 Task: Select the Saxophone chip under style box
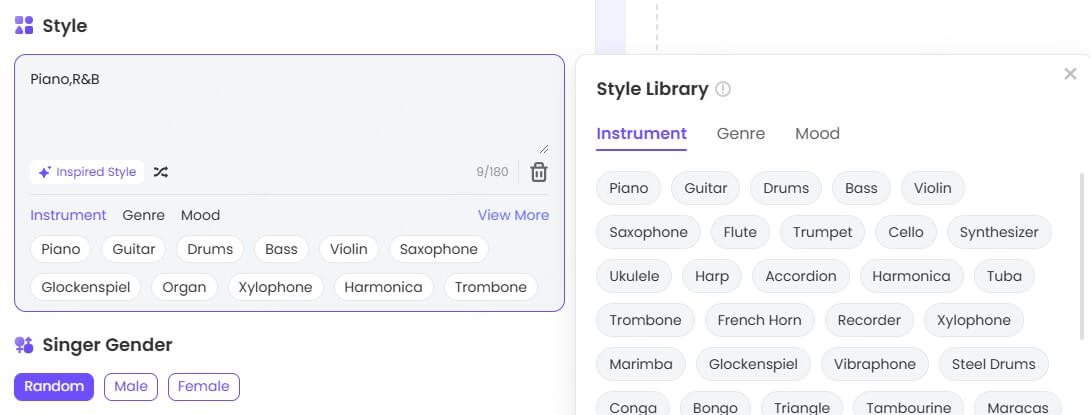[x=438, y=249]
